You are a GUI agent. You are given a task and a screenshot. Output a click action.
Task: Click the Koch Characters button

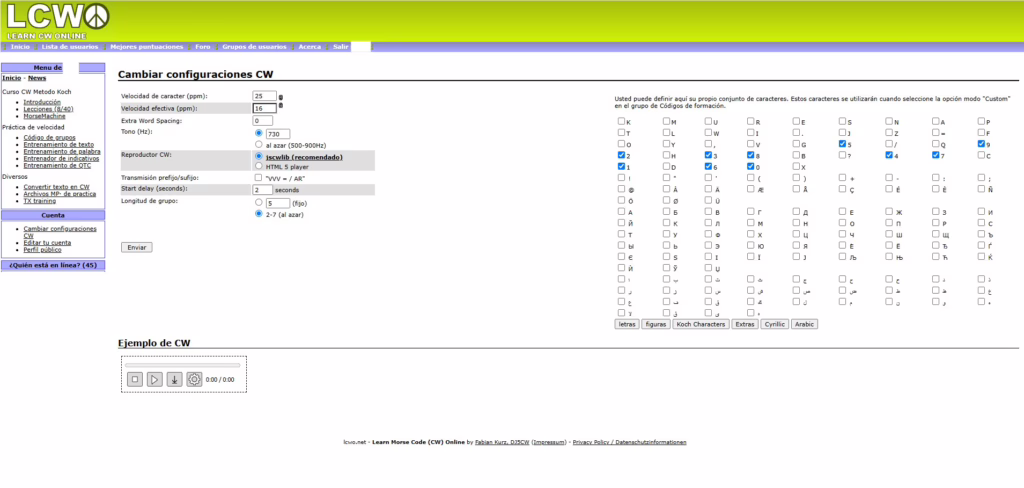(701, 324)
